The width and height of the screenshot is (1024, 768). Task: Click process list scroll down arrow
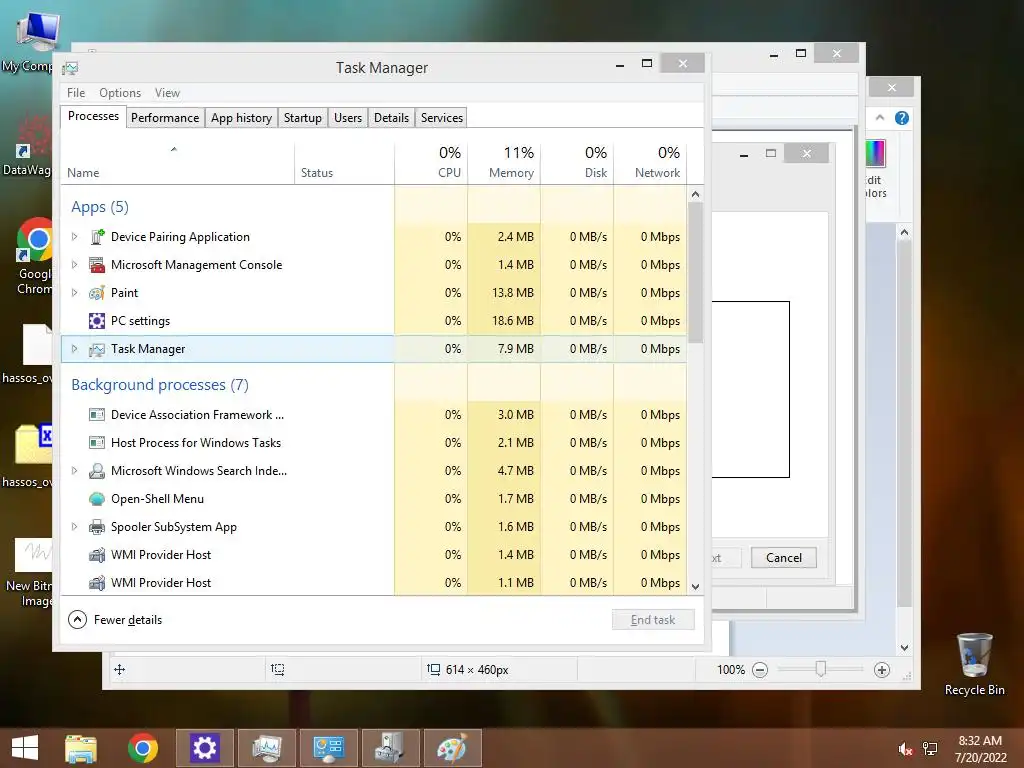pos(696,586)
